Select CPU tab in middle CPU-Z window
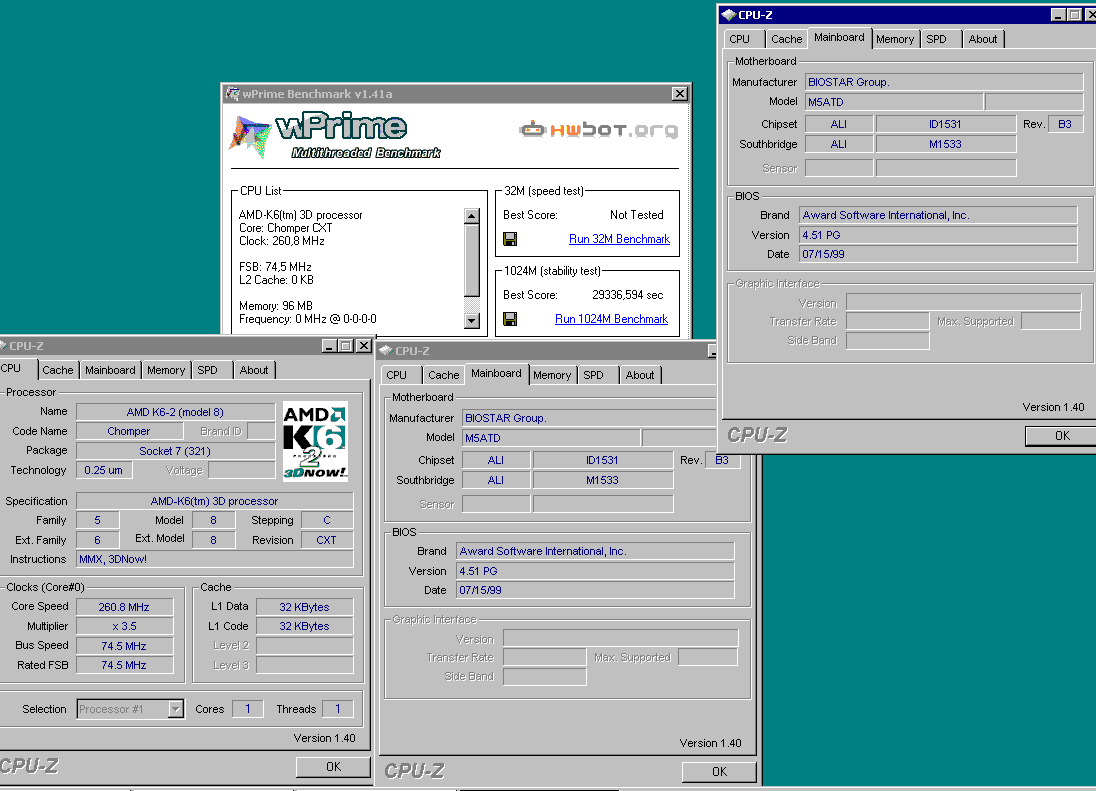Screen dimensions: 1096x791 click(396, 375)
